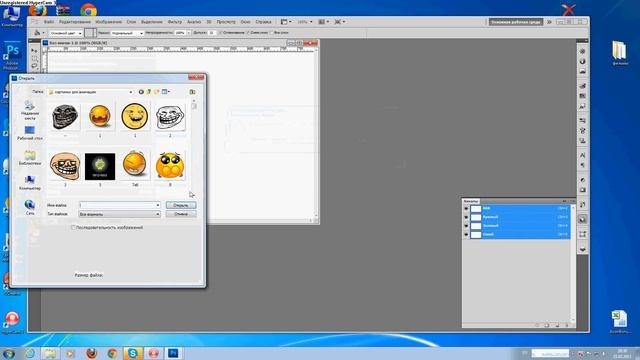Click Открыть button in dialog
640x360 pixels.
pos(181,205)
